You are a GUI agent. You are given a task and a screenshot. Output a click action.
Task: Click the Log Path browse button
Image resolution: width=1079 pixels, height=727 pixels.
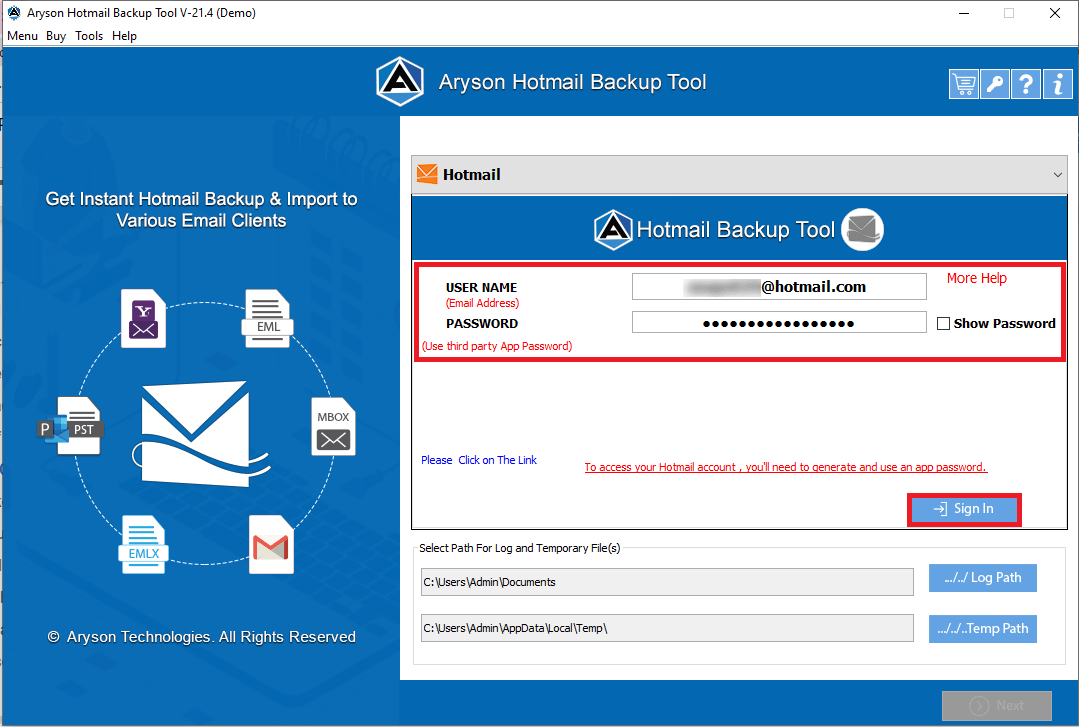tap(983, 578)
